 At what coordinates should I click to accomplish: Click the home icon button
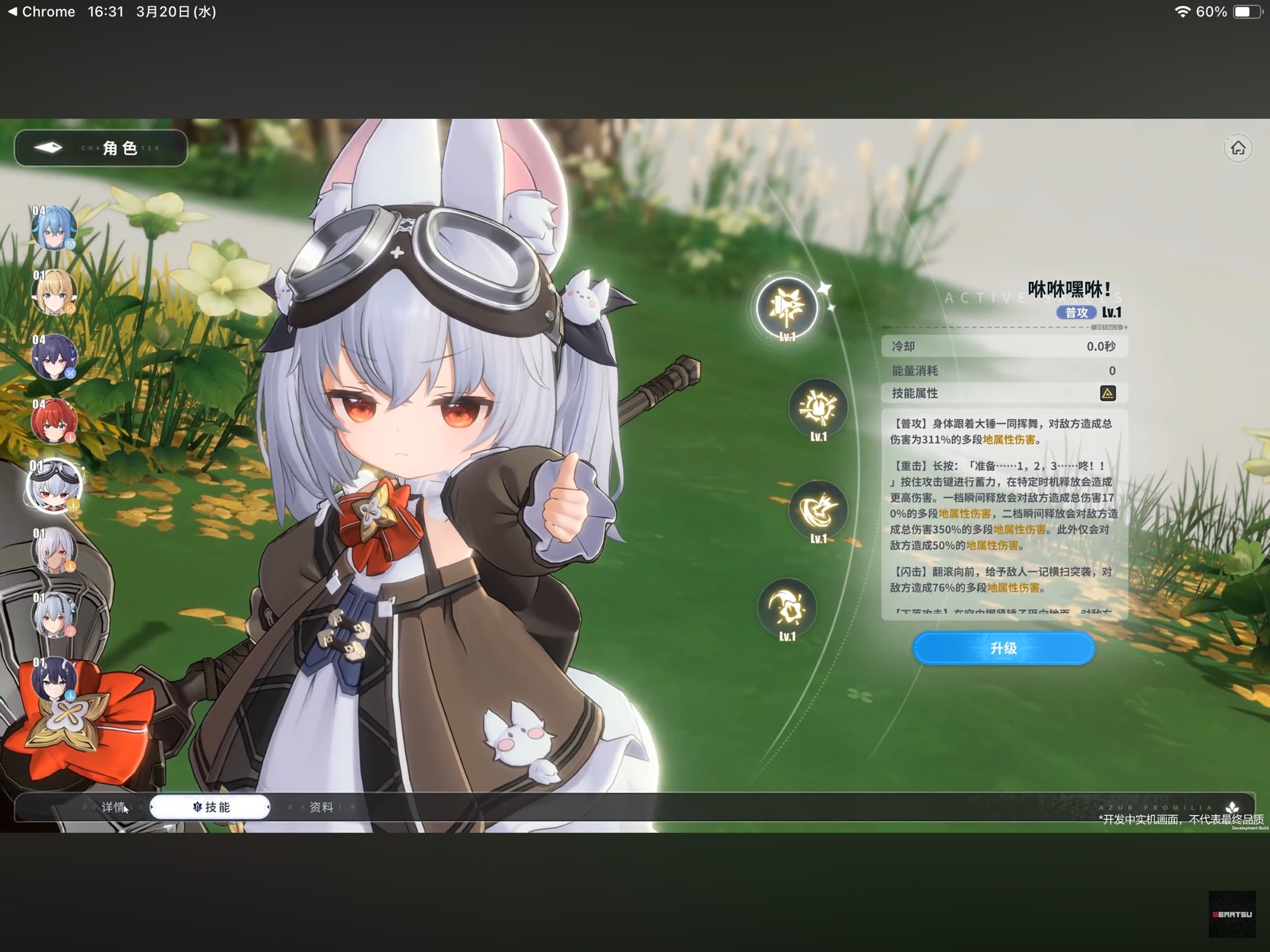click(x=1238, y=149)
